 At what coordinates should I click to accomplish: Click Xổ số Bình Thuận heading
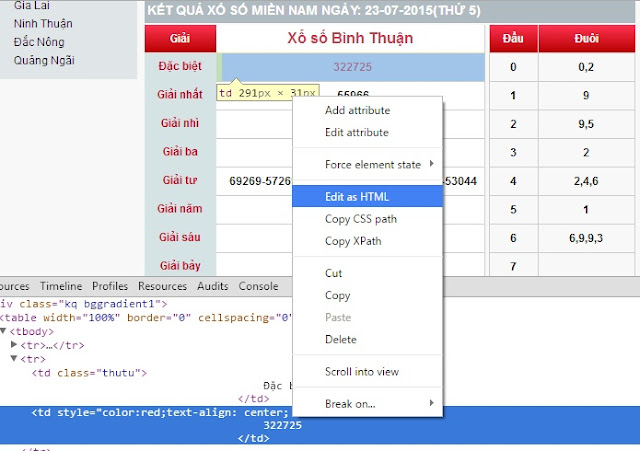350,38
